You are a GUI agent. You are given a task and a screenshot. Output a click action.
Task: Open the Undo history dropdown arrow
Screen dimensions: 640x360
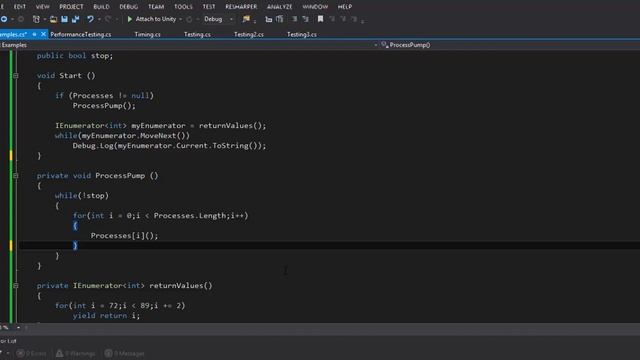[x=99, y=19]
